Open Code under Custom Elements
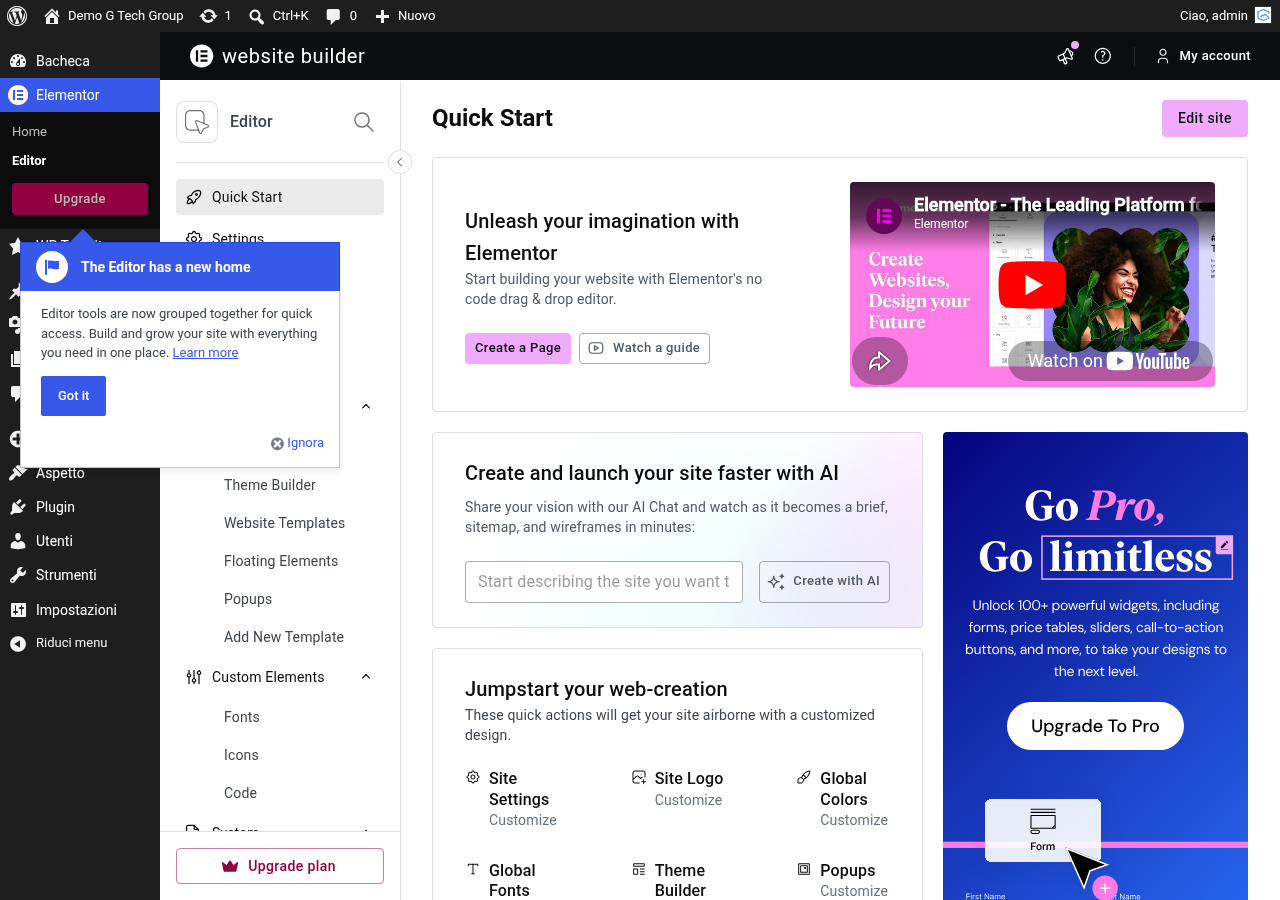 [x=240, y=793]
